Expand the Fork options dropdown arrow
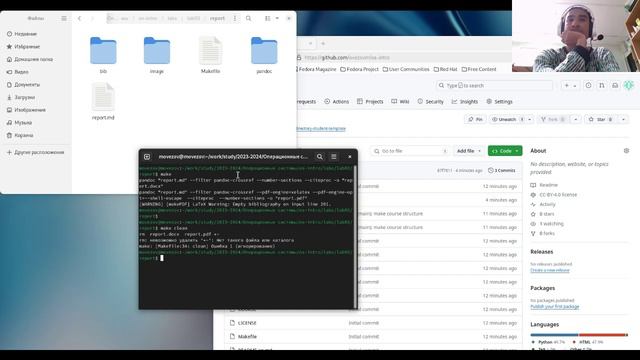The image size is (640, 360). (x=576, y=119)
